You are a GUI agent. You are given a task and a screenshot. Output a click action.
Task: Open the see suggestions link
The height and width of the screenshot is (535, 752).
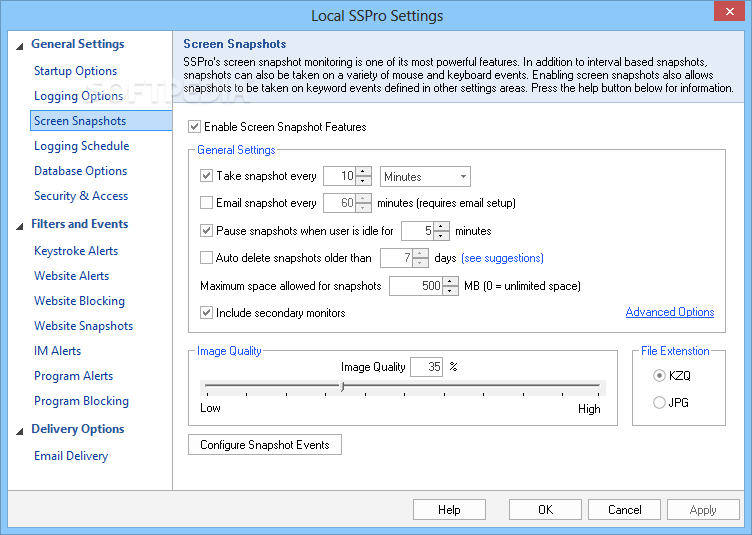[x=502, y=258]
